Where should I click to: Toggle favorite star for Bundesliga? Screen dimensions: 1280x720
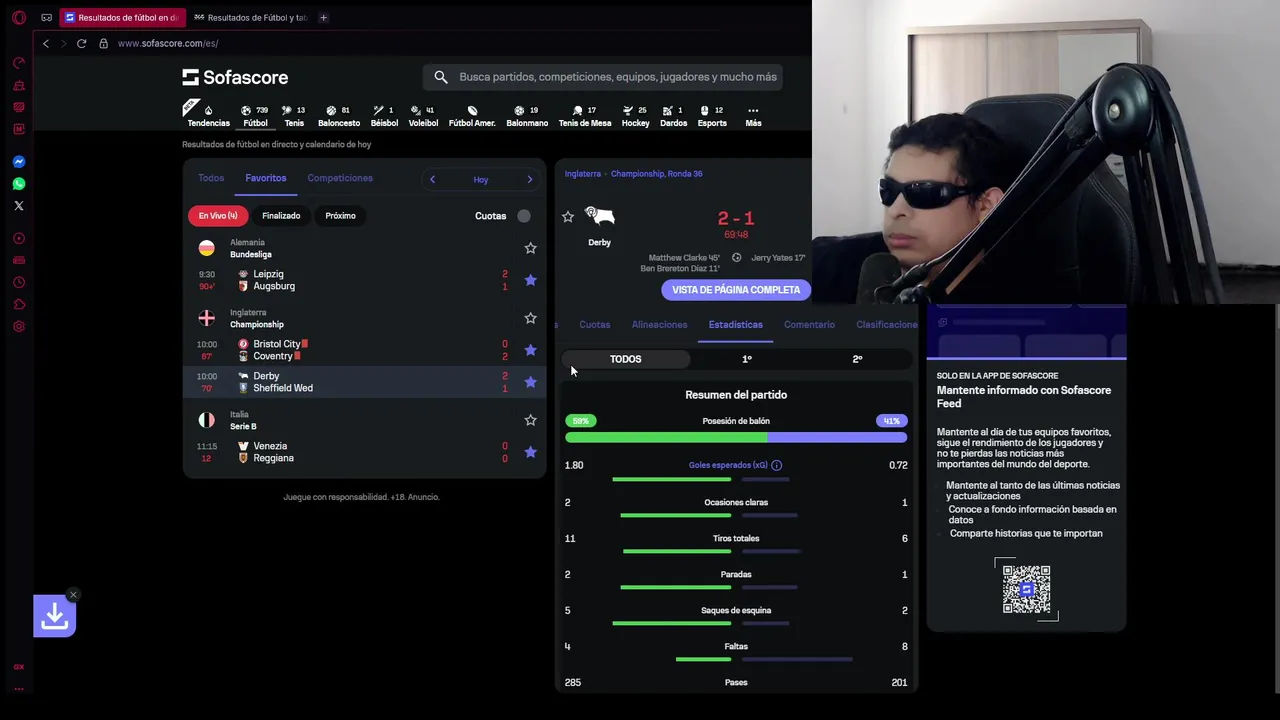(x=531, y=248)
